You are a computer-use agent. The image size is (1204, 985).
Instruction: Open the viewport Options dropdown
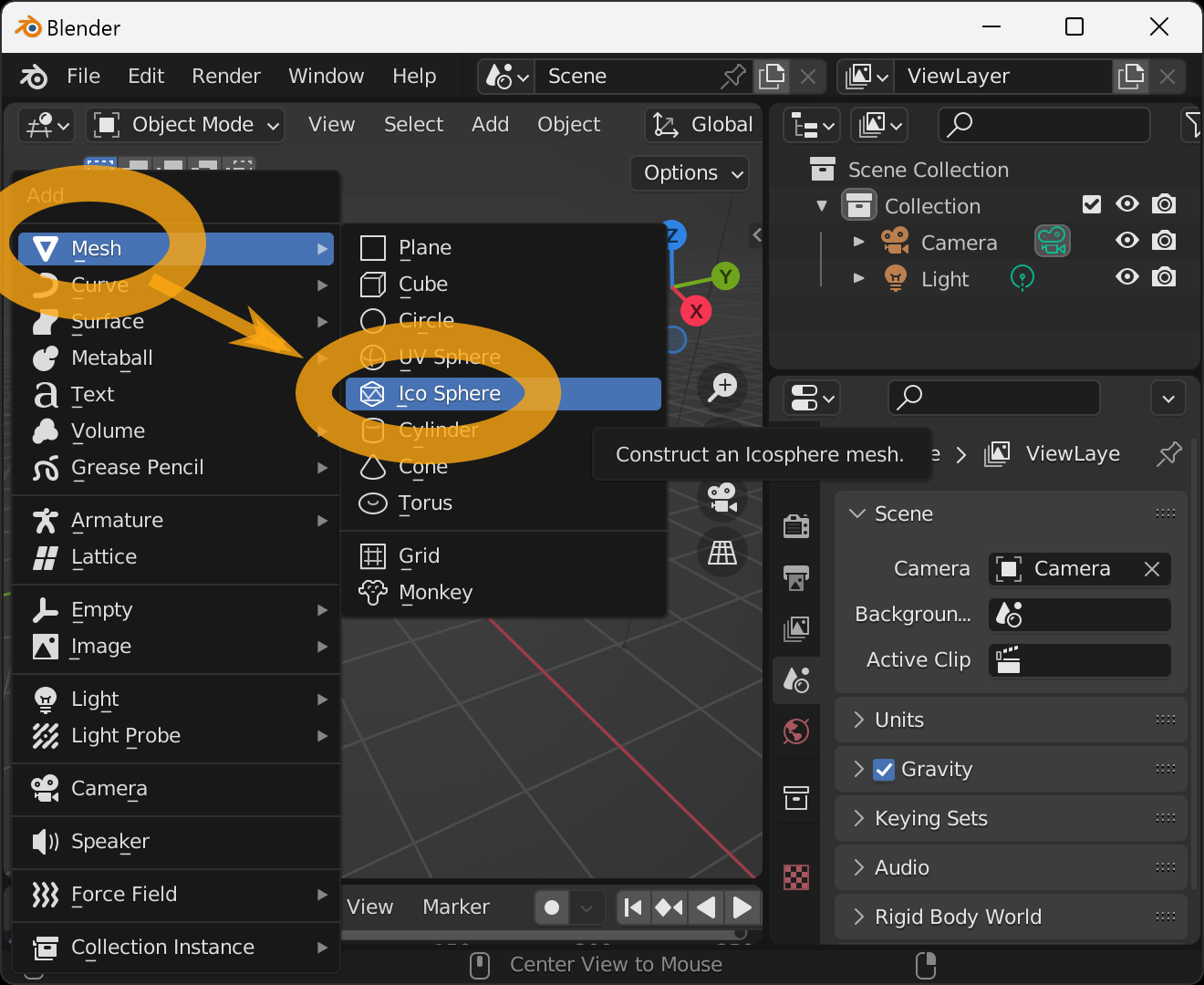pos(690,173)
